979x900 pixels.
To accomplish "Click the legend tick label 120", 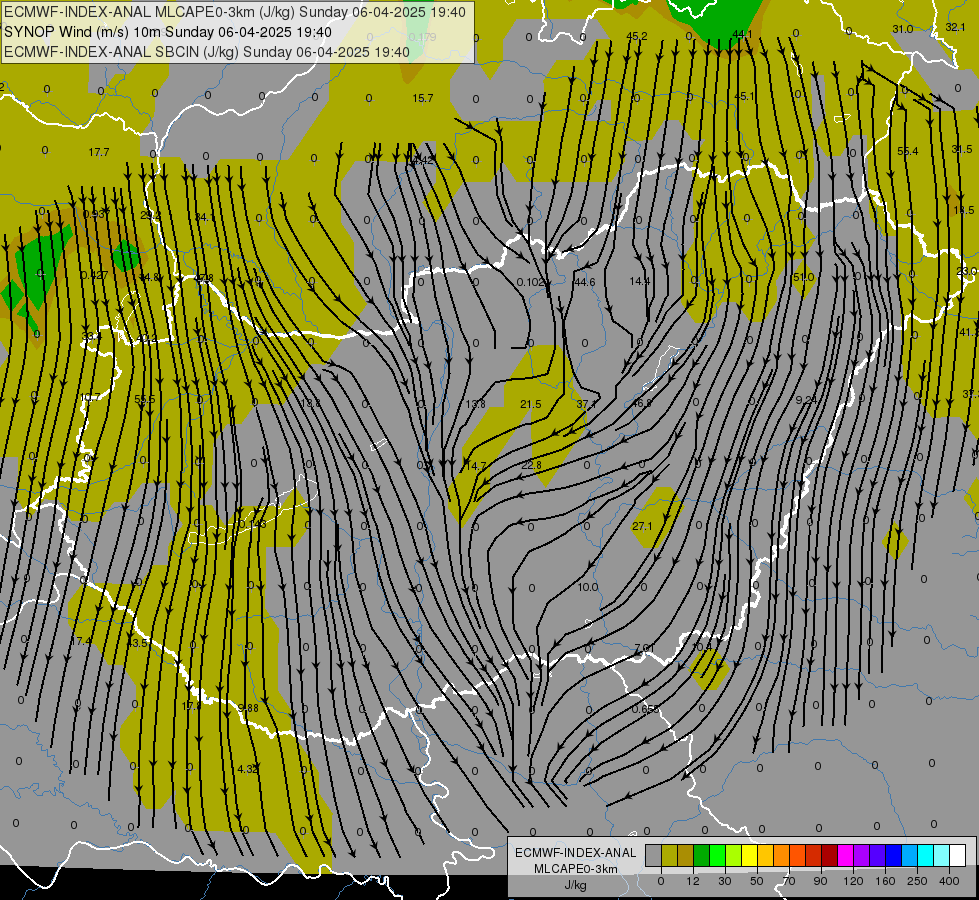I will pos(853,881).
